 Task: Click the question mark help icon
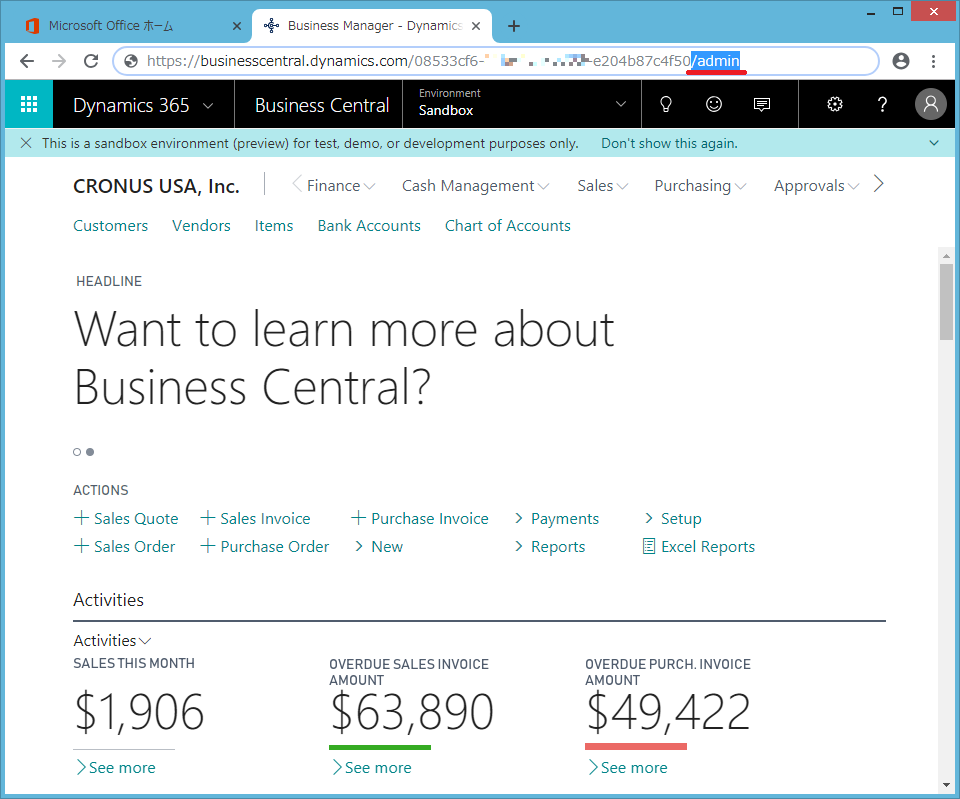pyautogui.click(x=882, y=105)
